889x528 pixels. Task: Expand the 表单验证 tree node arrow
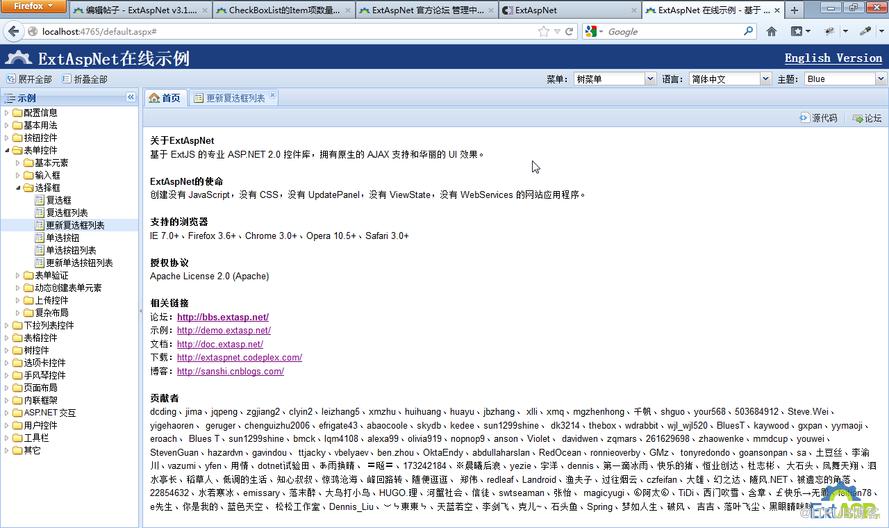[x=18, y=275]
